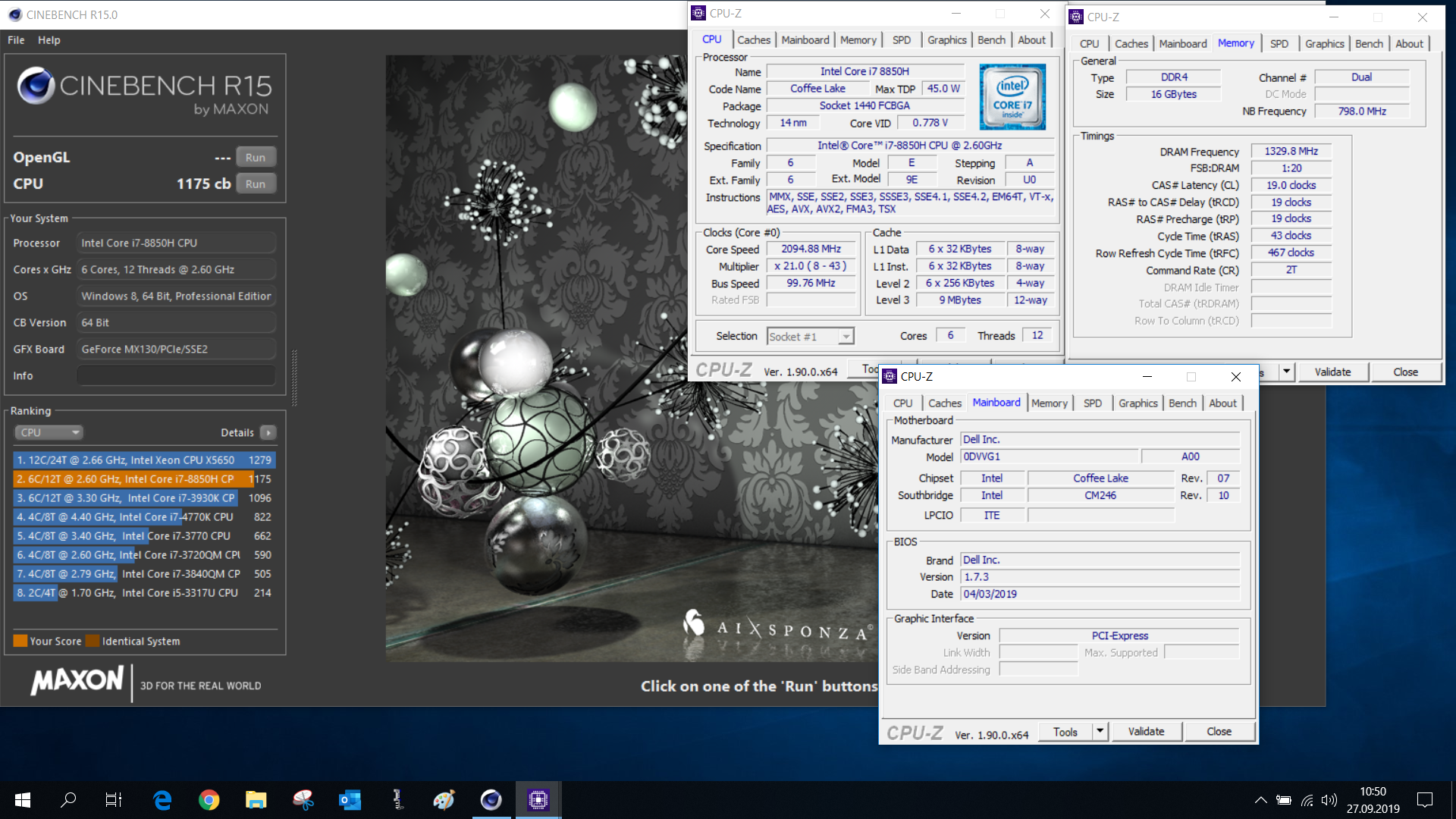Open the Cinebench File menu
Screen dimensions: 1456x819
click(x=16, y=40)
